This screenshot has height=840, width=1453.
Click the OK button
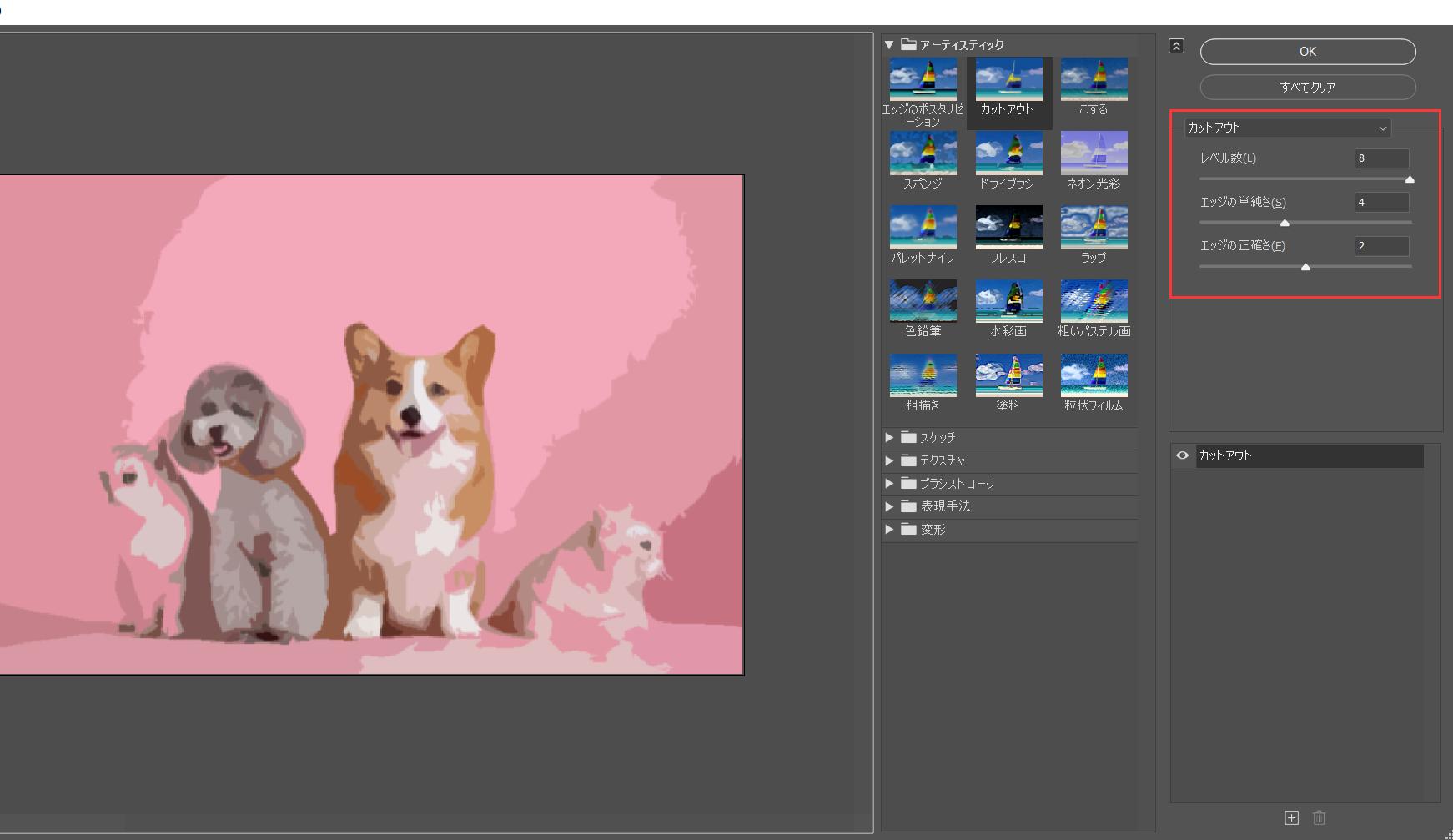click(1308, 52)
